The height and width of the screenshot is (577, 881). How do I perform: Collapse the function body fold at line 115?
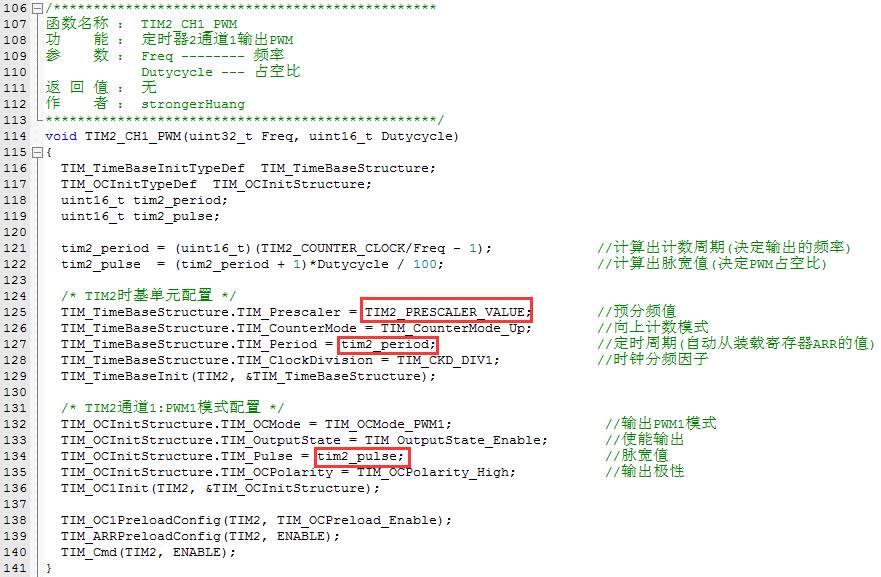click(37, 152)
